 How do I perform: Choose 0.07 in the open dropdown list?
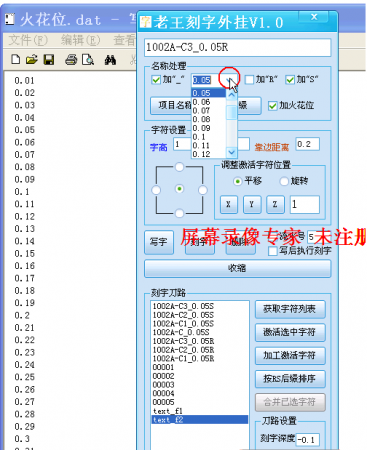click(x=209, y=110)
